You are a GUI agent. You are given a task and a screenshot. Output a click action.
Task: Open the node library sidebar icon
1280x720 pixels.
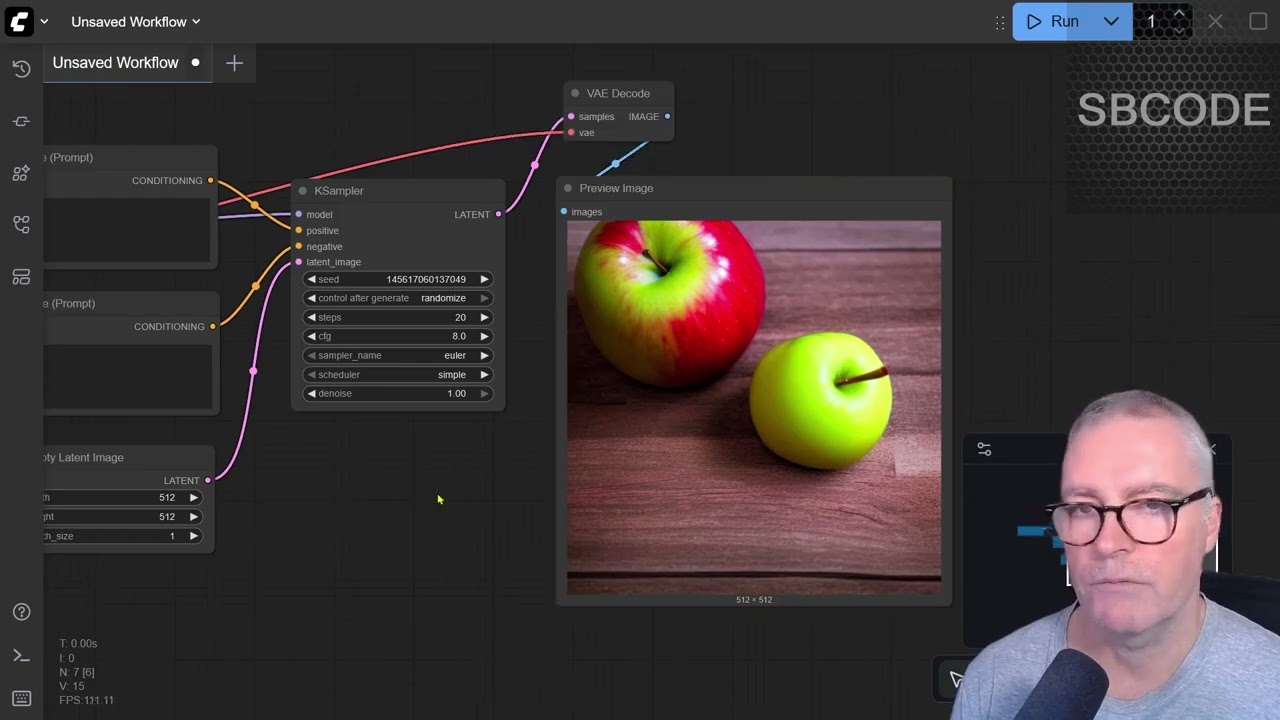click(x=21, y=121)
